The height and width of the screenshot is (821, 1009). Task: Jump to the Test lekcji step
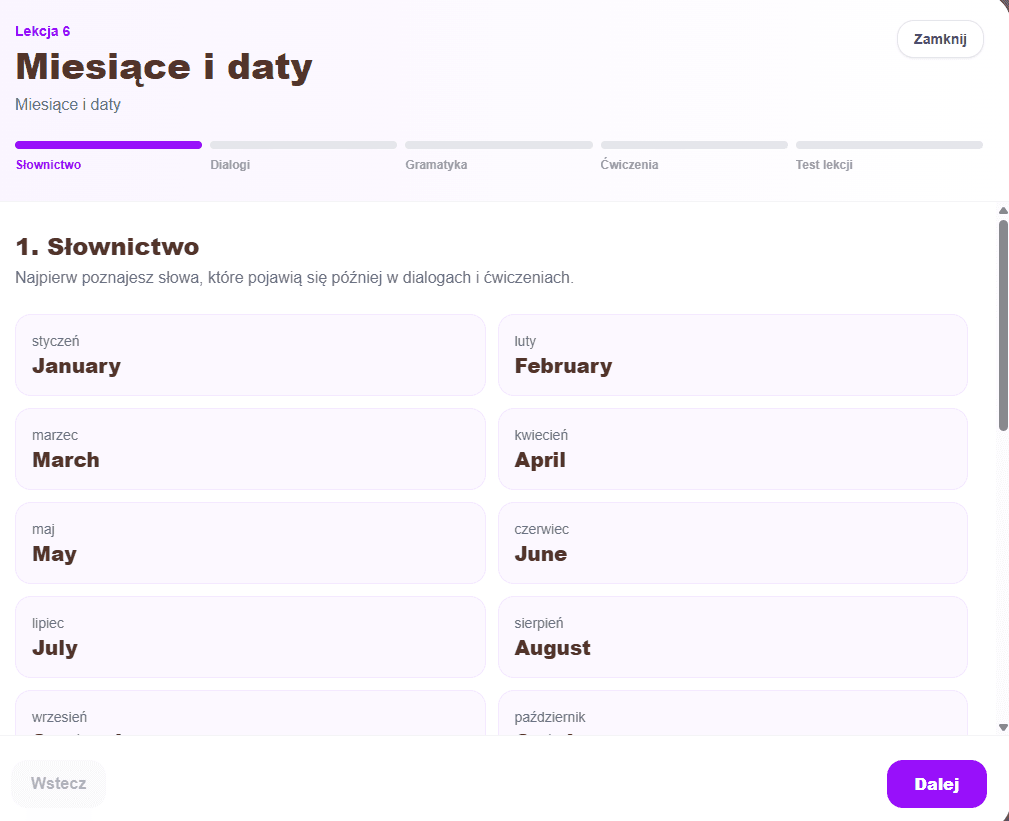pos(824,165)
